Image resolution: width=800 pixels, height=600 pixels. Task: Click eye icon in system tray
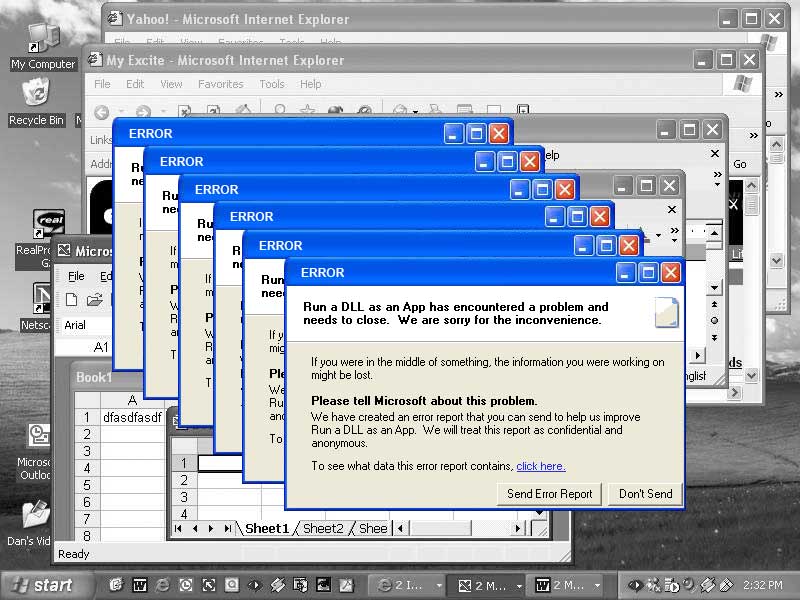[634, 585]
